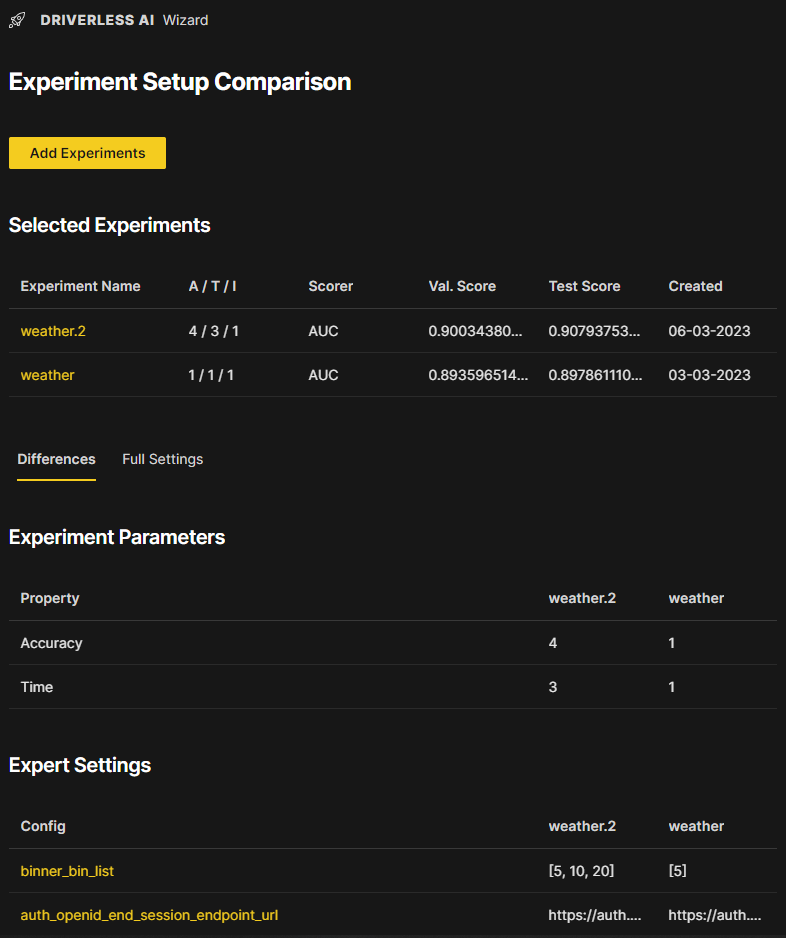The image size is (786, 938).
Task: Click the A / T / I column header
Action: click(211, 286)
